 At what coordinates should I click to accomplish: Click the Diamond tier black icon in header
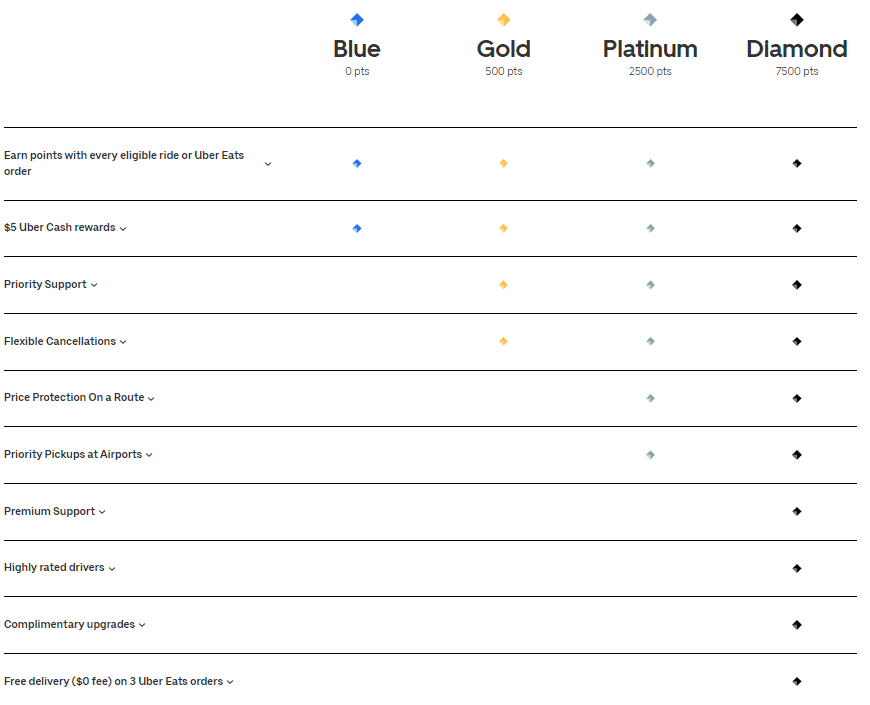(797, 20)
